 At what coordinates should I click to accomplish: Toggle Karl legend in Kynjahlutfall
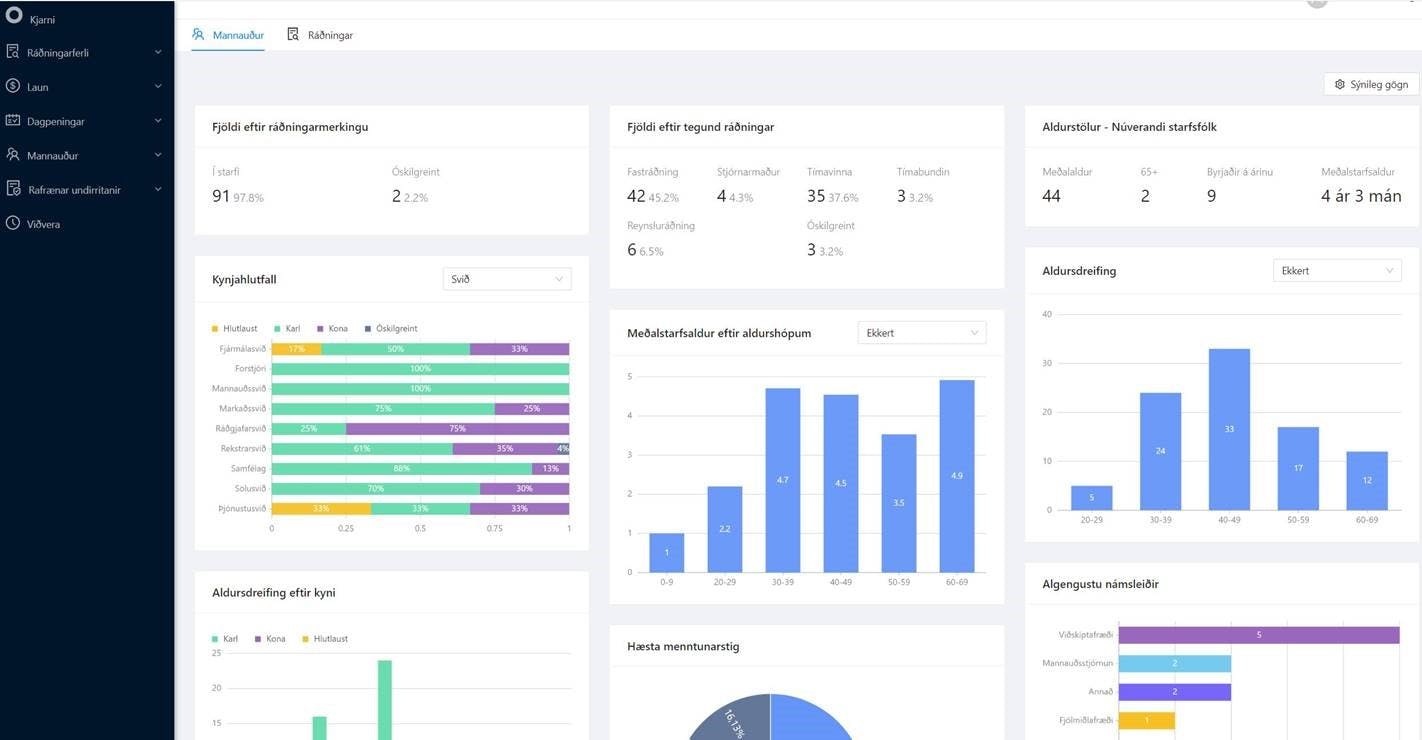(286, 328)
